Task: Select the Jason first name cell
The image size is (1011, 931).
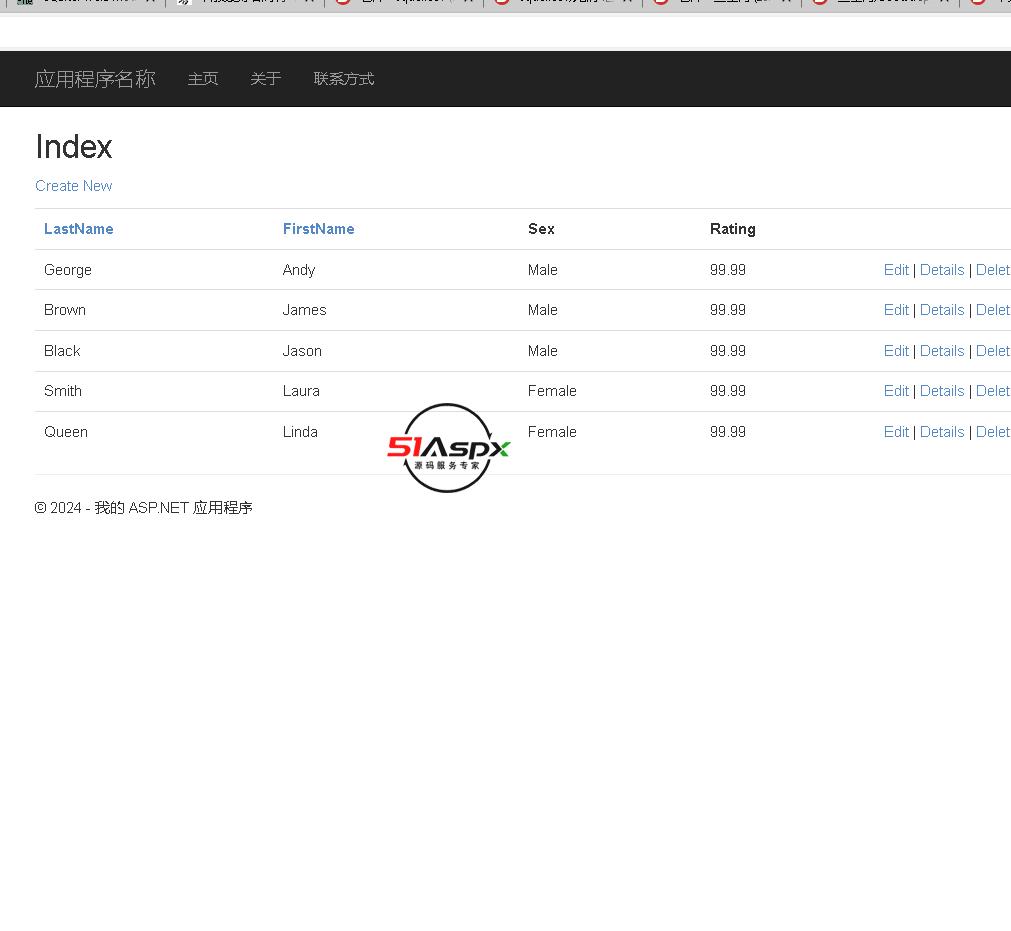Action: 302,351
